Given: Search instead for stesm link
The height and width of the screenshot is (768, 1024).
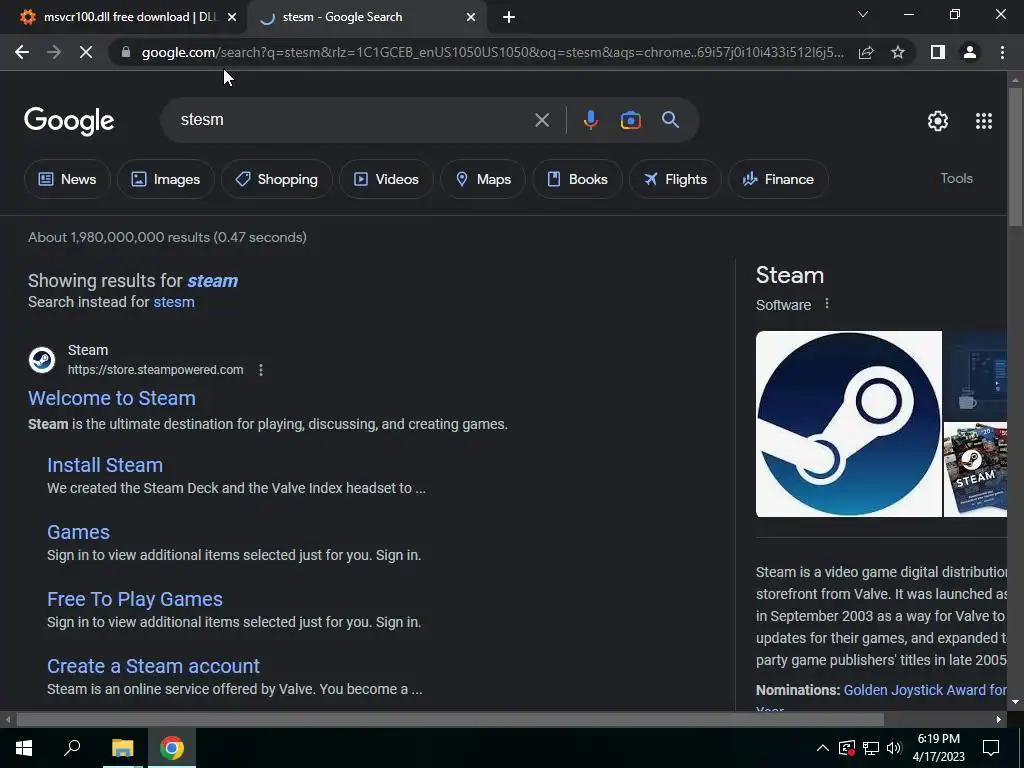Looking at the screenshot, I should pos(174,302).
